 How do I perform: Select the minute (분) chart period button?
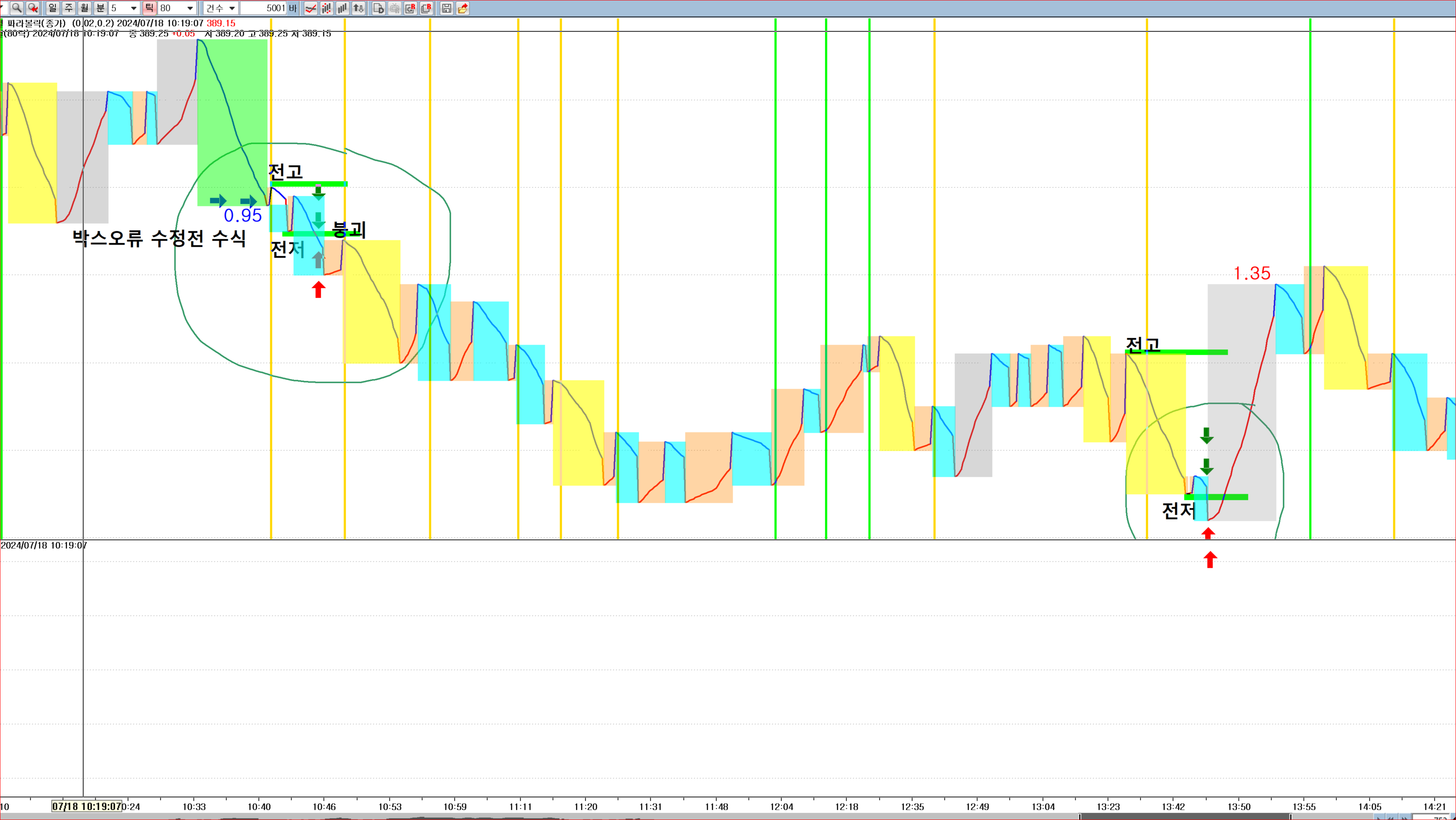click(x=100, y=8)
